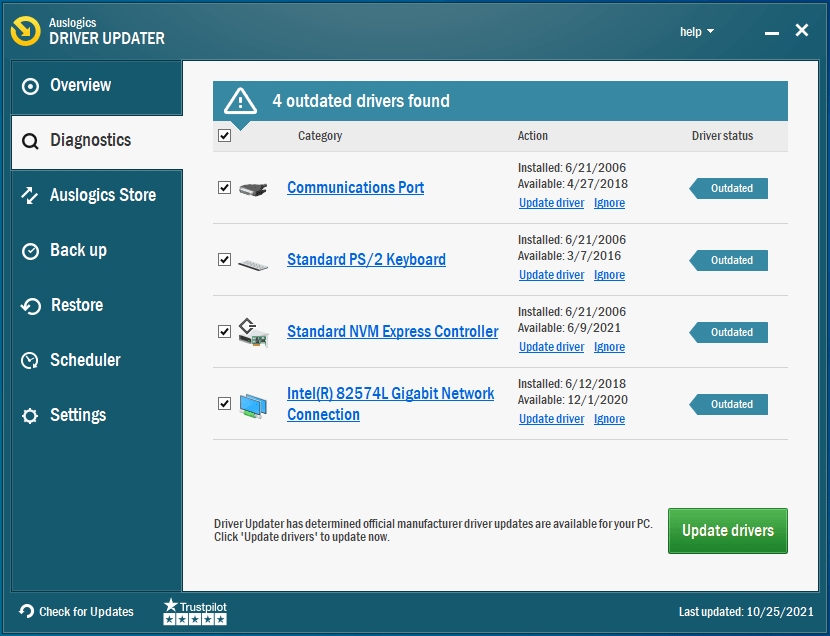Viewport: 830px width, 636px height.
Task: Click the Intel network adapter monitor icon
Action: (x=254, y=404)
